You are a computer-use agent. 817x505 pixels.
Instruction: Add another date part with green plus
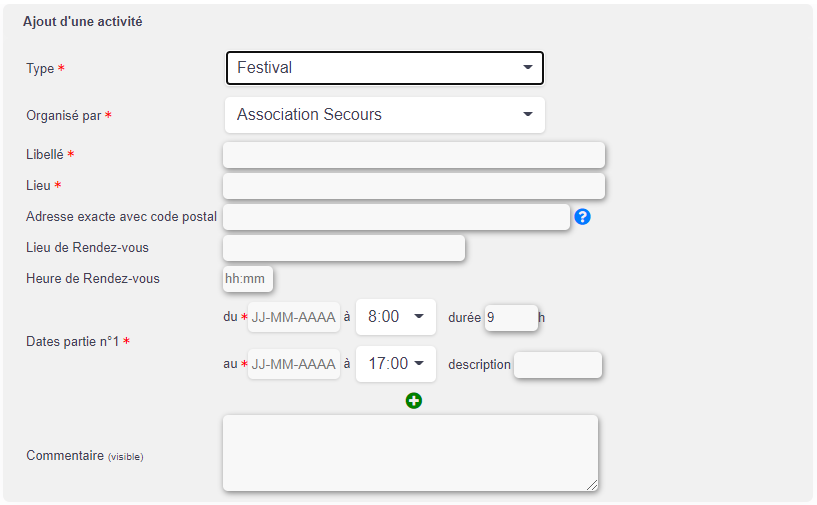point(414,400)
